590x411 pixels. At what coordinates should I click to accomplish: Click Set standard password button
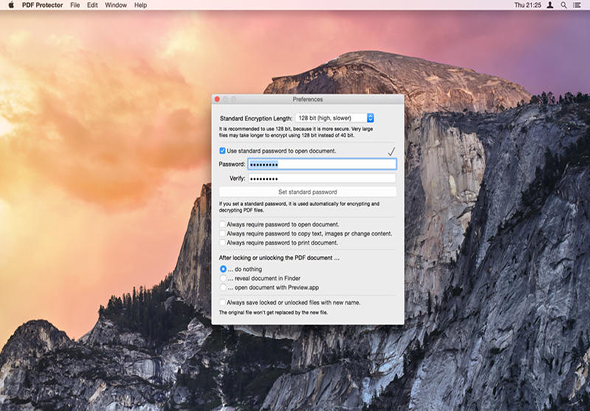pos(307,192)
